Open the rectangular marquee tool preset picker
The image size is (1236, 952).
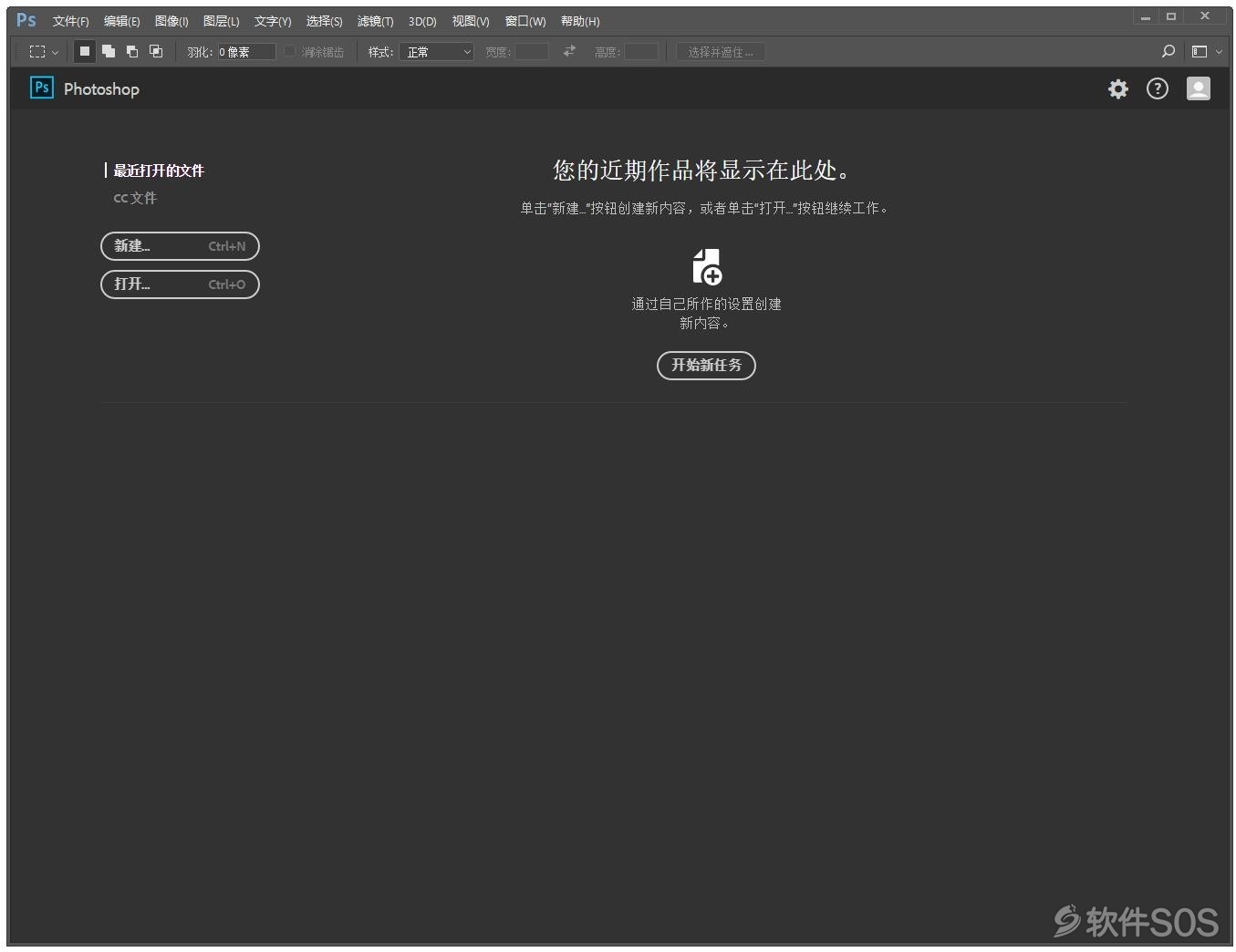click(44, 52)
